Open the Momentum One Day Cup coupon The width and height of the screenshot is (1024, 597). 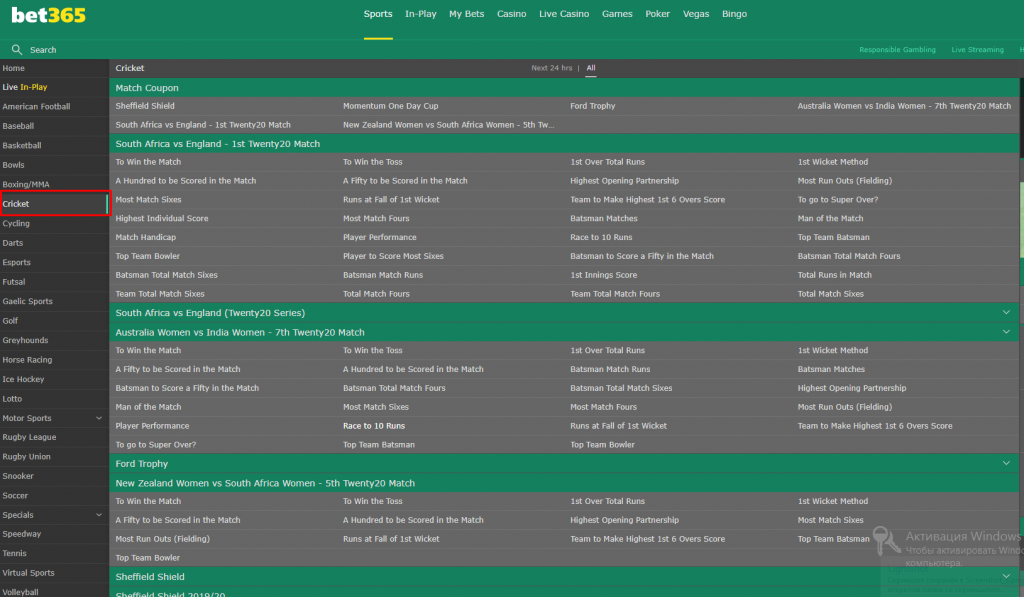391,106
